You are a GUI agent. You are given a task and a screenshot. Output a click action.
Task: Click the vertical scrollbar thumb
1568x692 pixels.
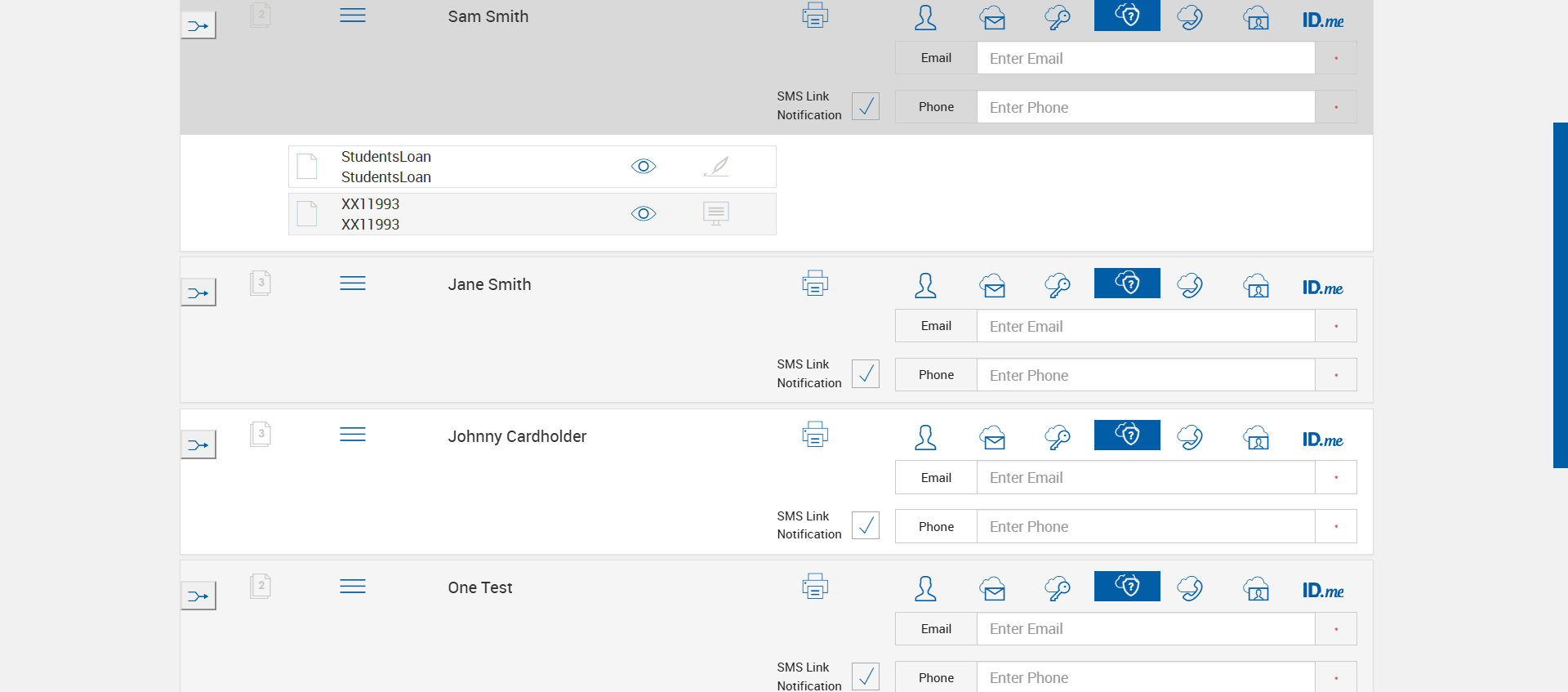1561,295
